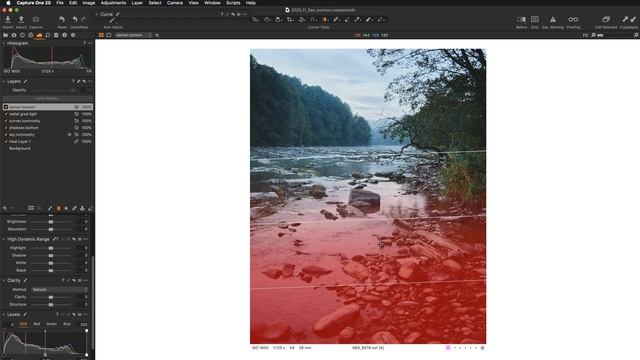Uncheck the radial grad light layer

coord(6,114)
